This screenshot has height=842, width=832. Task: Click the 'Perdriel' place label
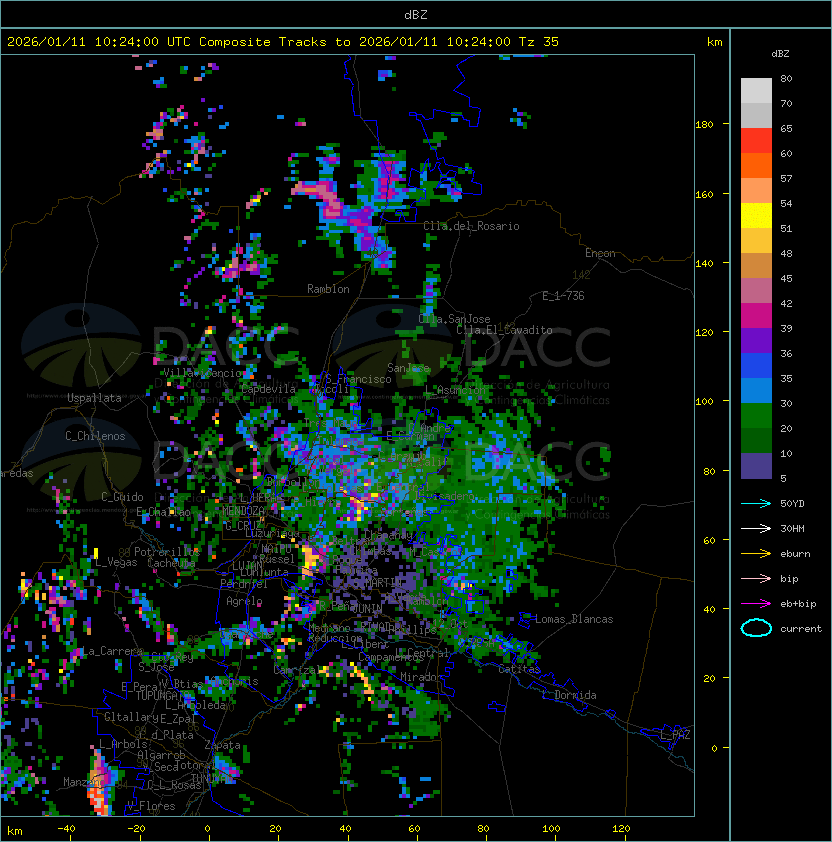244,583
